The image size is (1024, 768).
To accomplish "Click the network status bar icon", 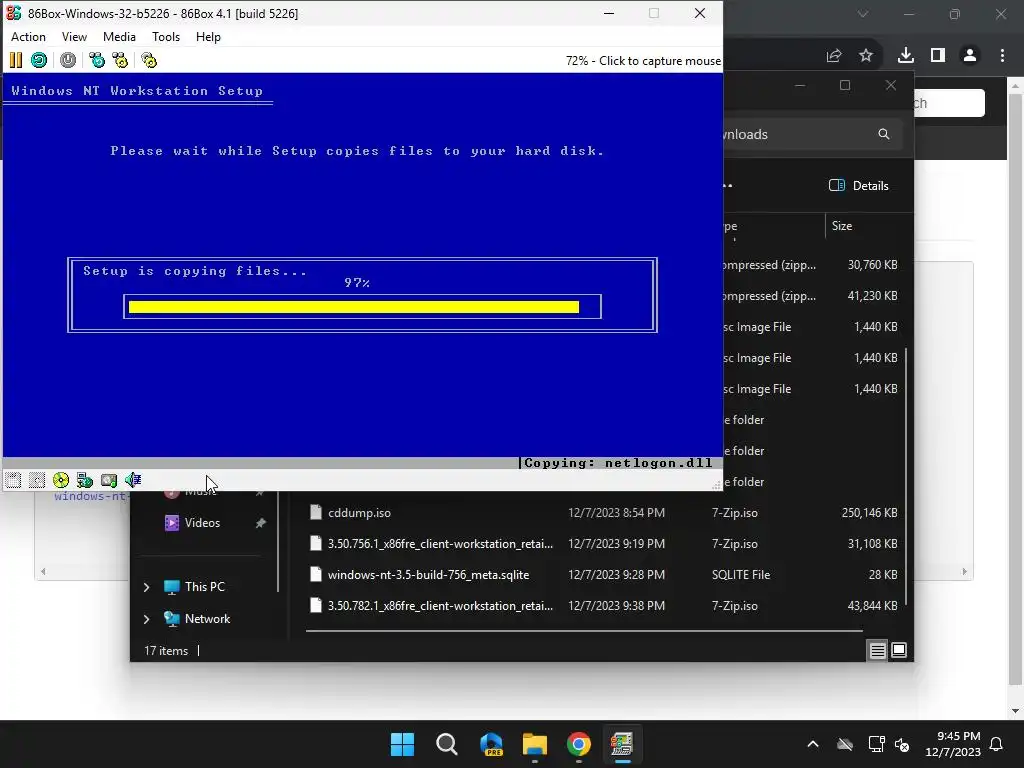I will [84, 480].
